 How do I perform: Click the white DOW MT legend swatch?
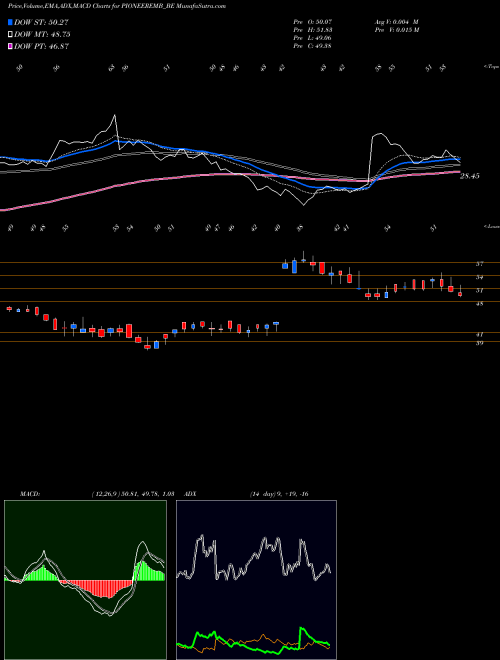pos(10,35)
